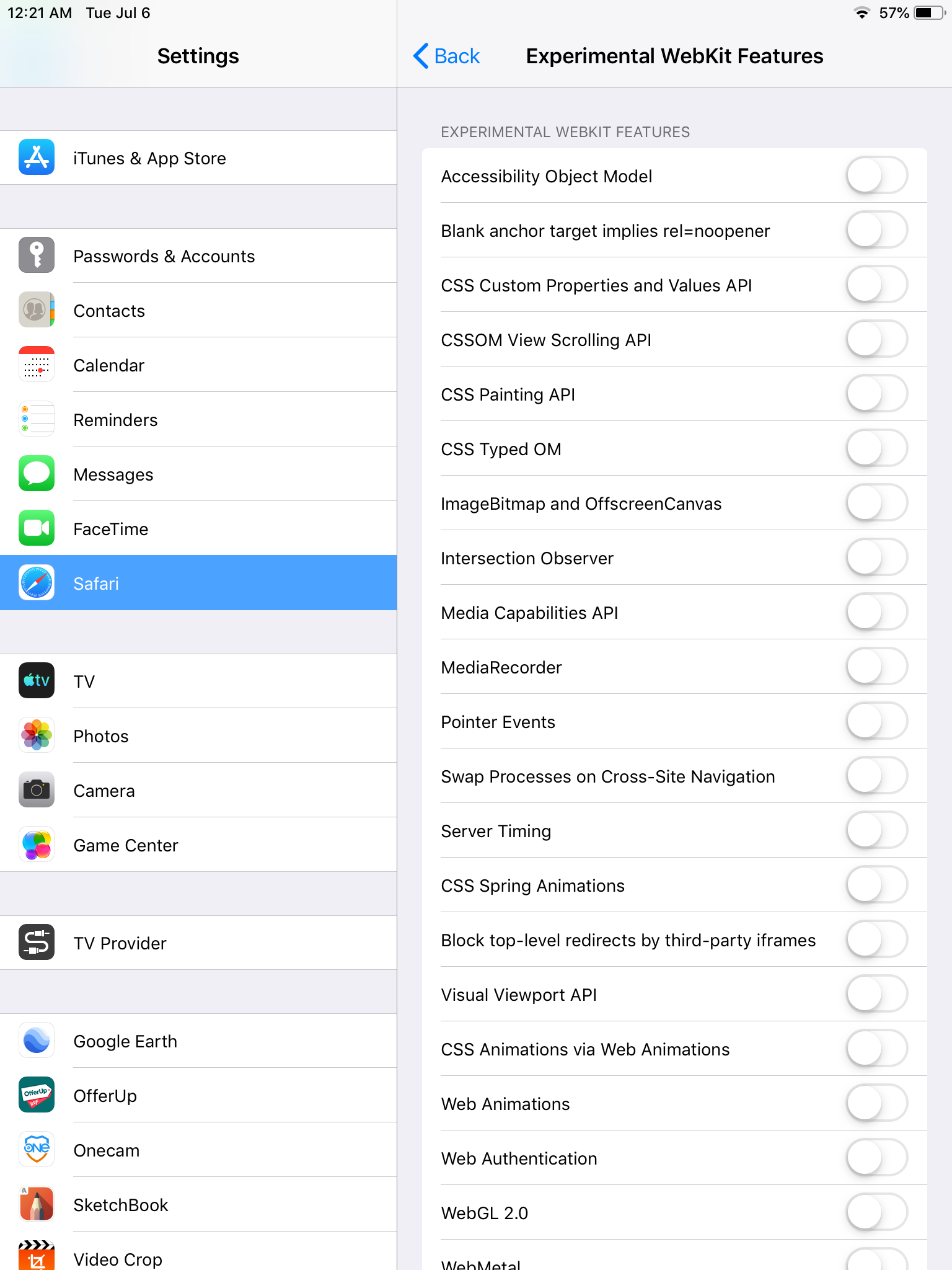Viewport: 952px width, 1270px height.
Task: Tap the SketchBook app icon
Action: click(x=37, y=1204)
